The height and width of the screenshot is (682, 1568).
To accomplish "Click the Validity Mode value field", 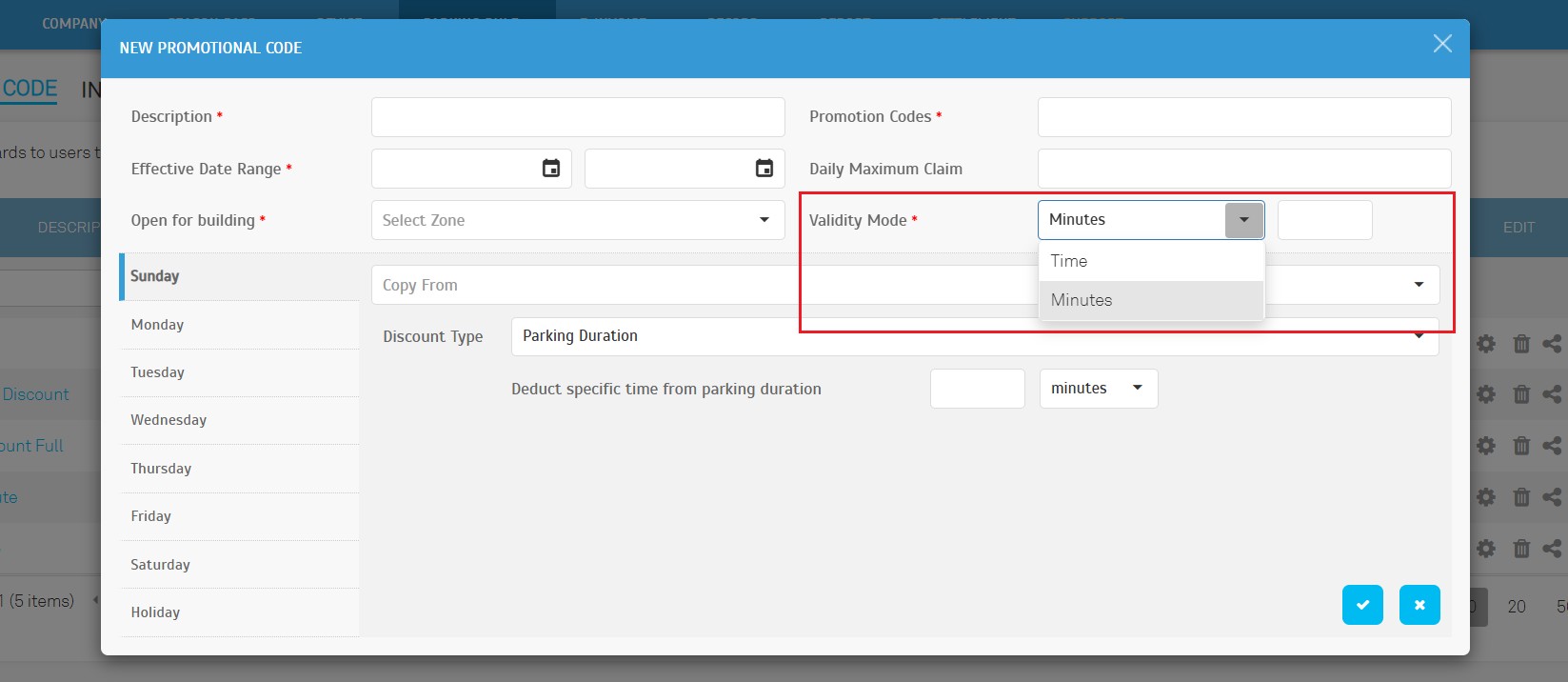I will point(1324,220).
